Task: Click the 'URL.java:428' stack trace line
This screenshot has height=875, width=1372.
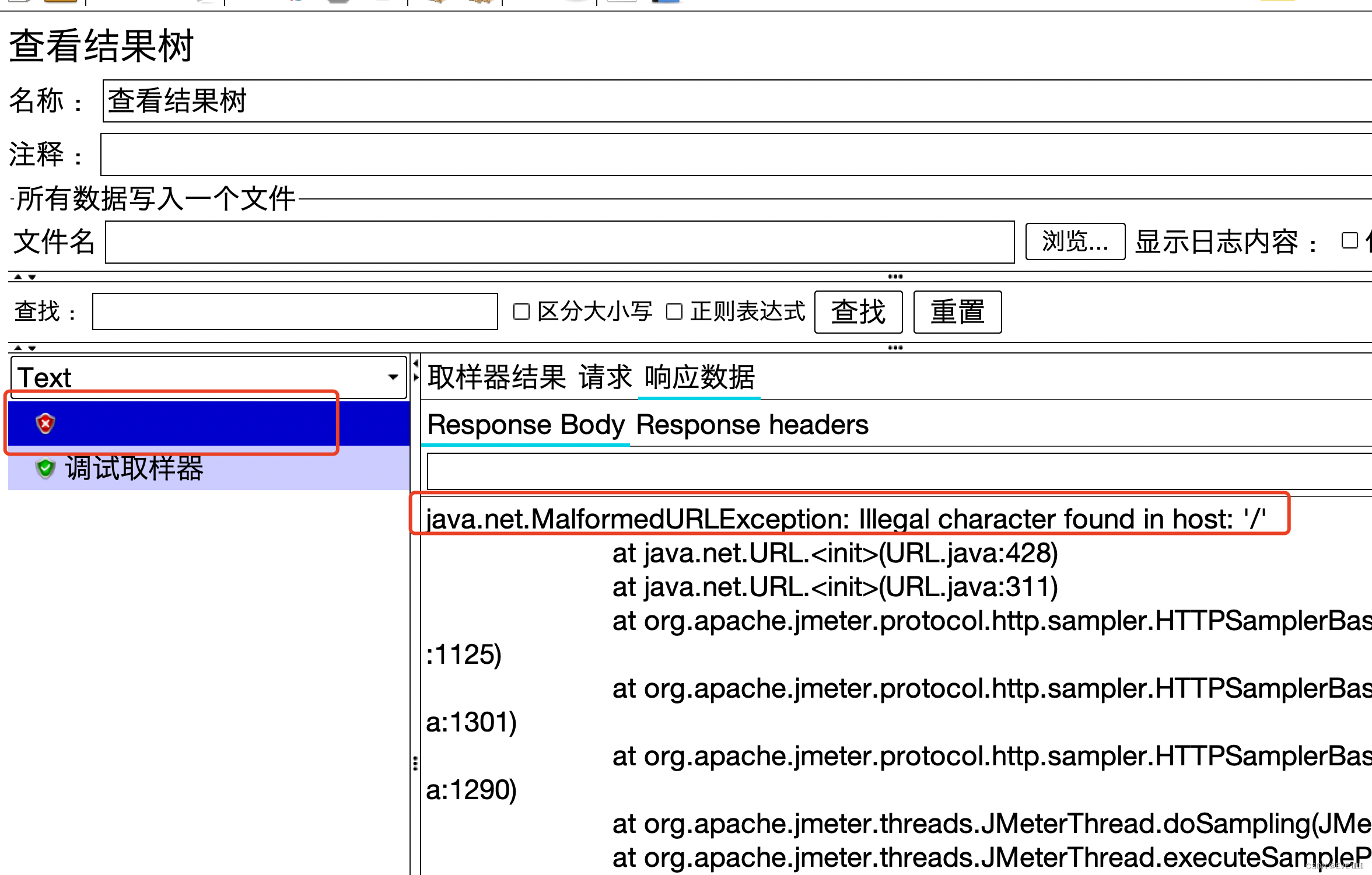Action: coord(835,553)
